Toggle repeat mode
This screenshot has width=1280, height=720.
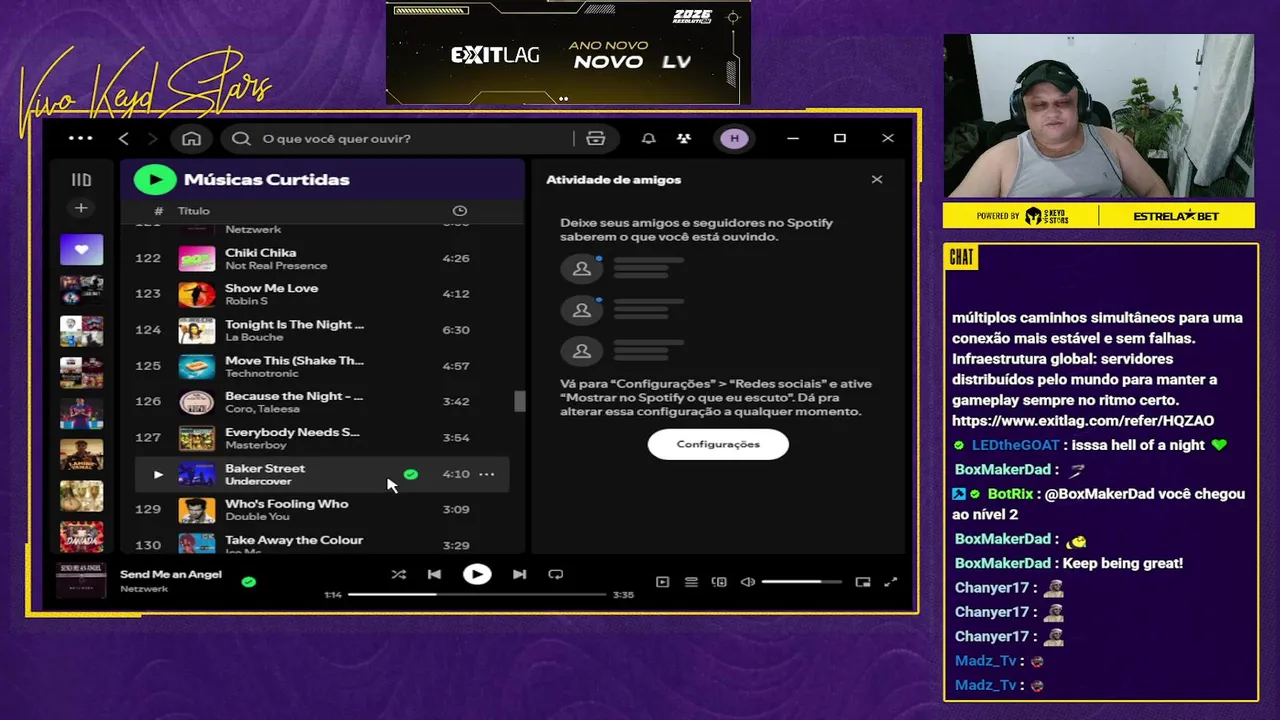pyautogui.click(x=556, y=574)
